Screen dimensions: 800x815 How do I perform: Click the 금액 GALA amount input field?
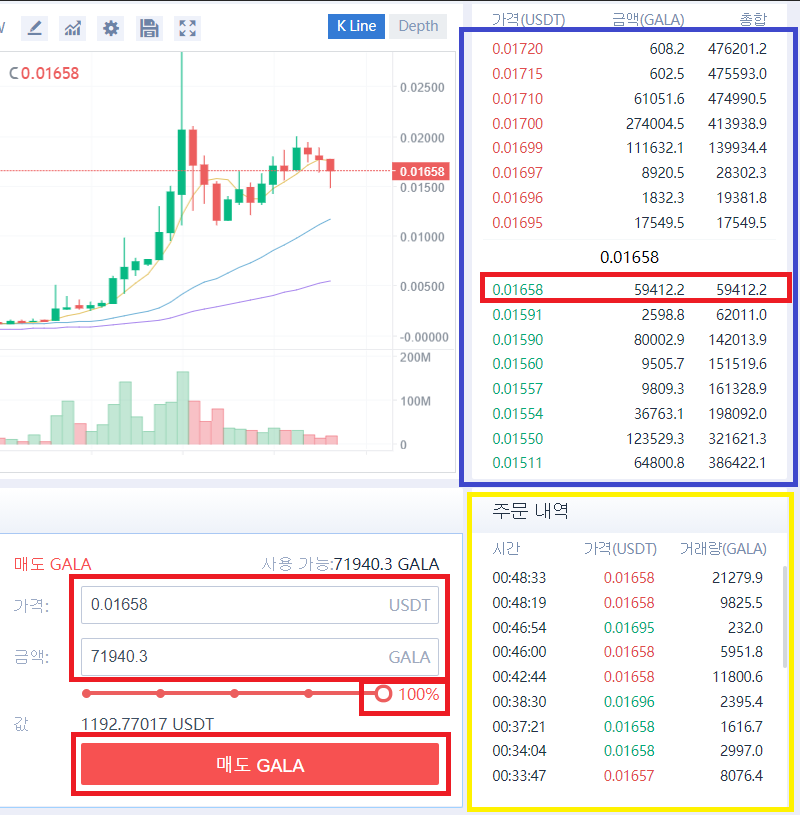pyautogui.click(x=260, y=656)
